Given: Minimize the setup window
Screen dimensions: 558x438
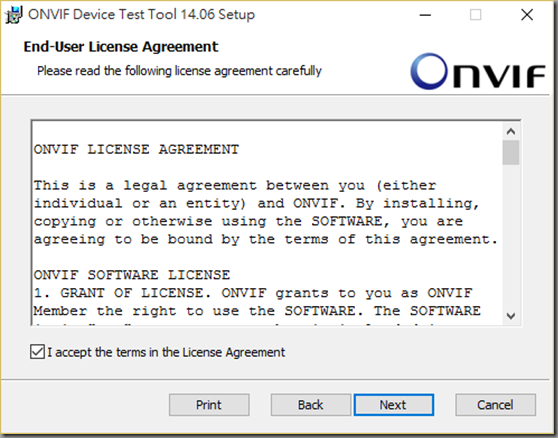Looking at the screenshot, I should point(425,15).
